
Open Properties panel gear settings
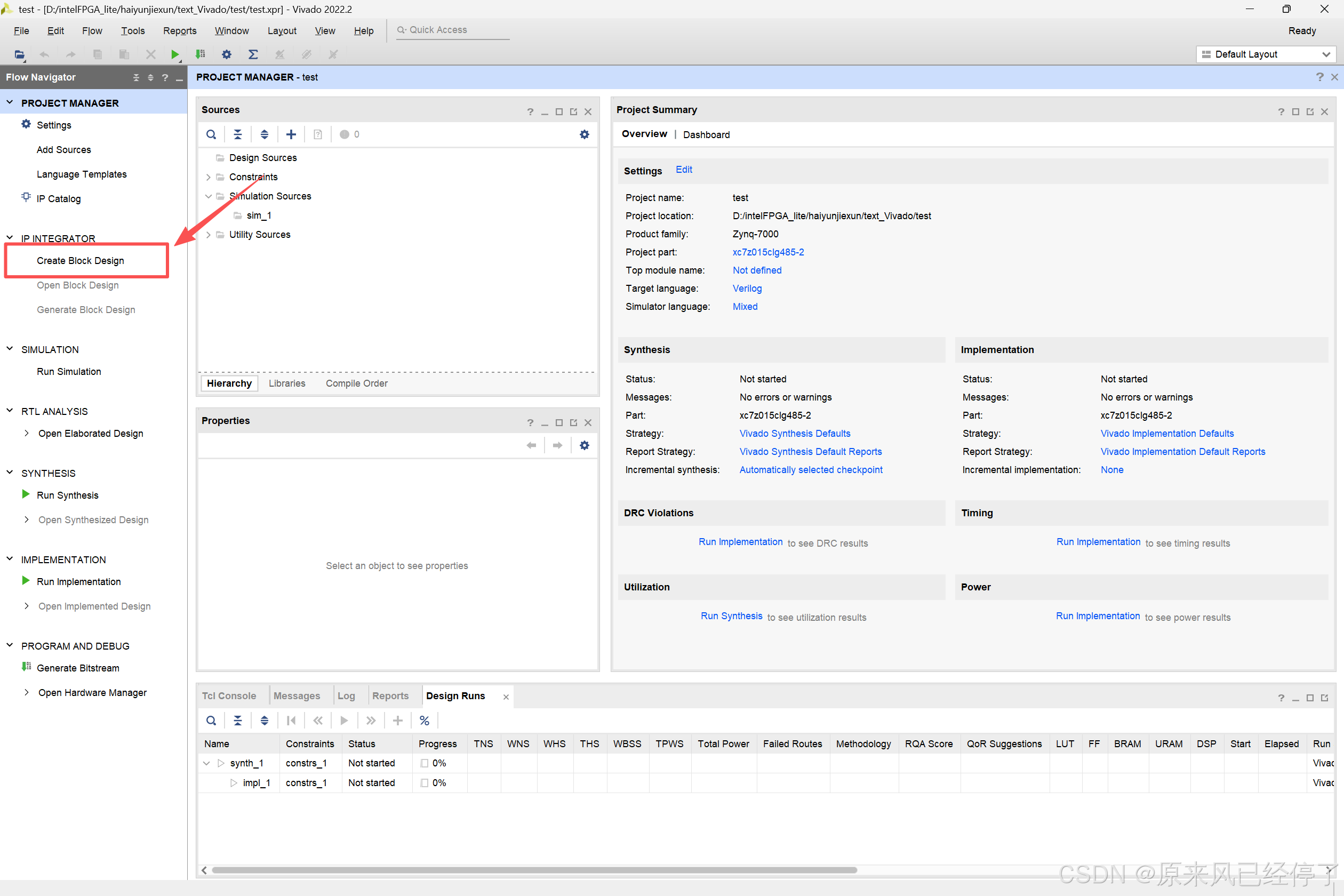[x=584, y=445]
